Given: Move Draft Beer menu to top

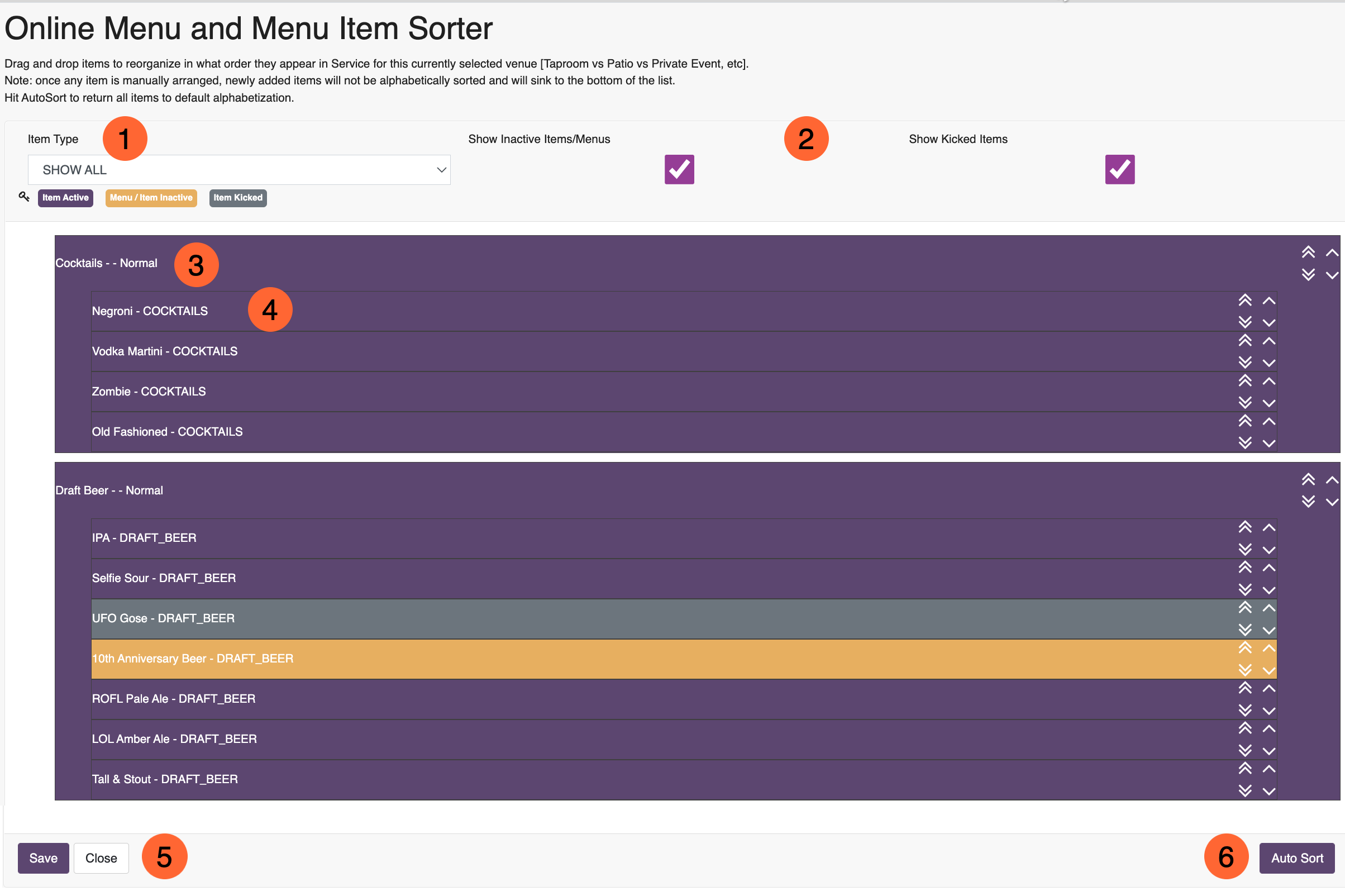Looking at the screenshot, I should pos(1308,479).
